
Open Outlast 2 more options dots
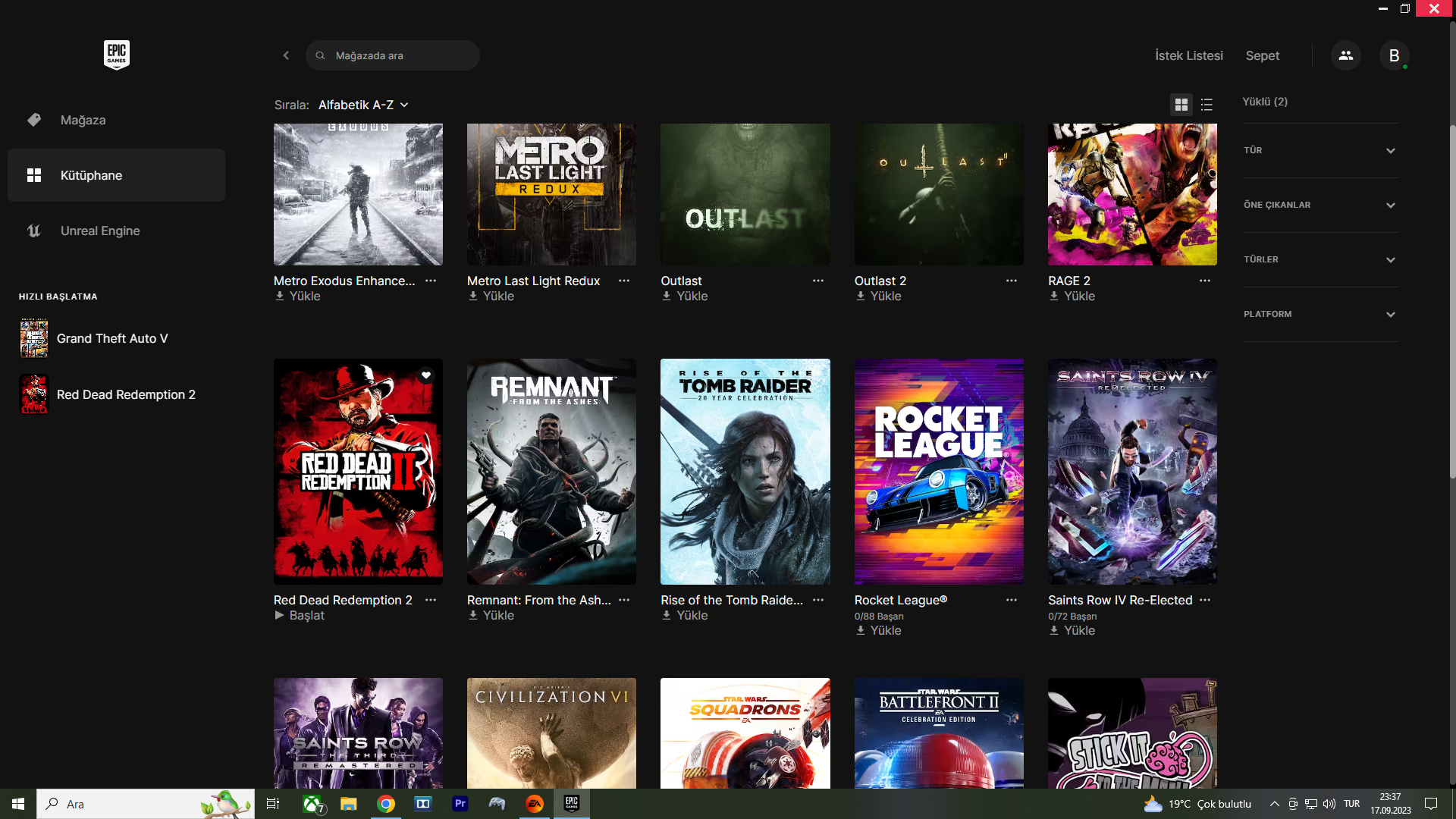[1012, 281]
